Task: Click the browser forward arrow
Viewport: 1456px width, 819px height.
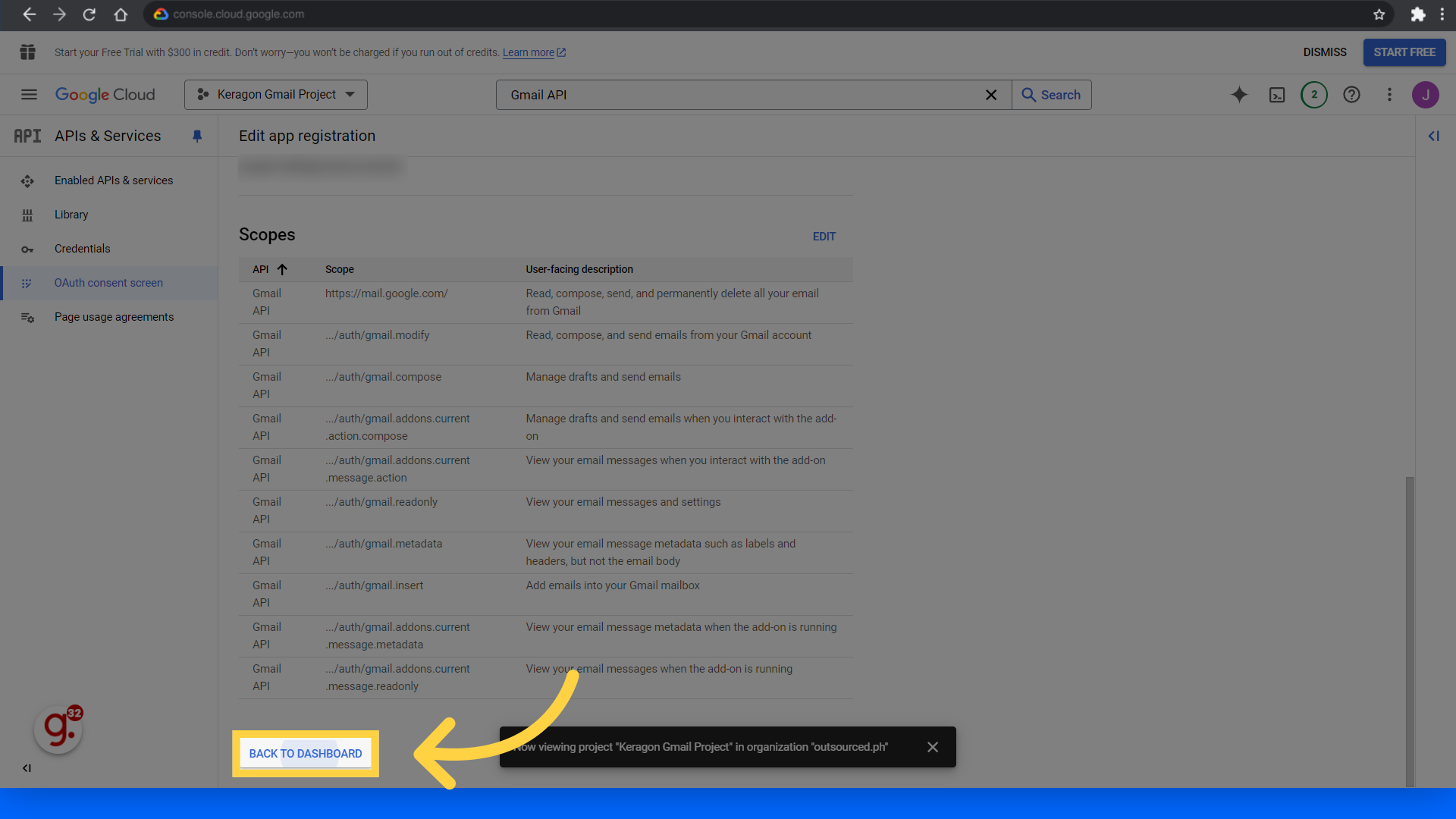Action: pyautogui.click(x=59, y=14)
